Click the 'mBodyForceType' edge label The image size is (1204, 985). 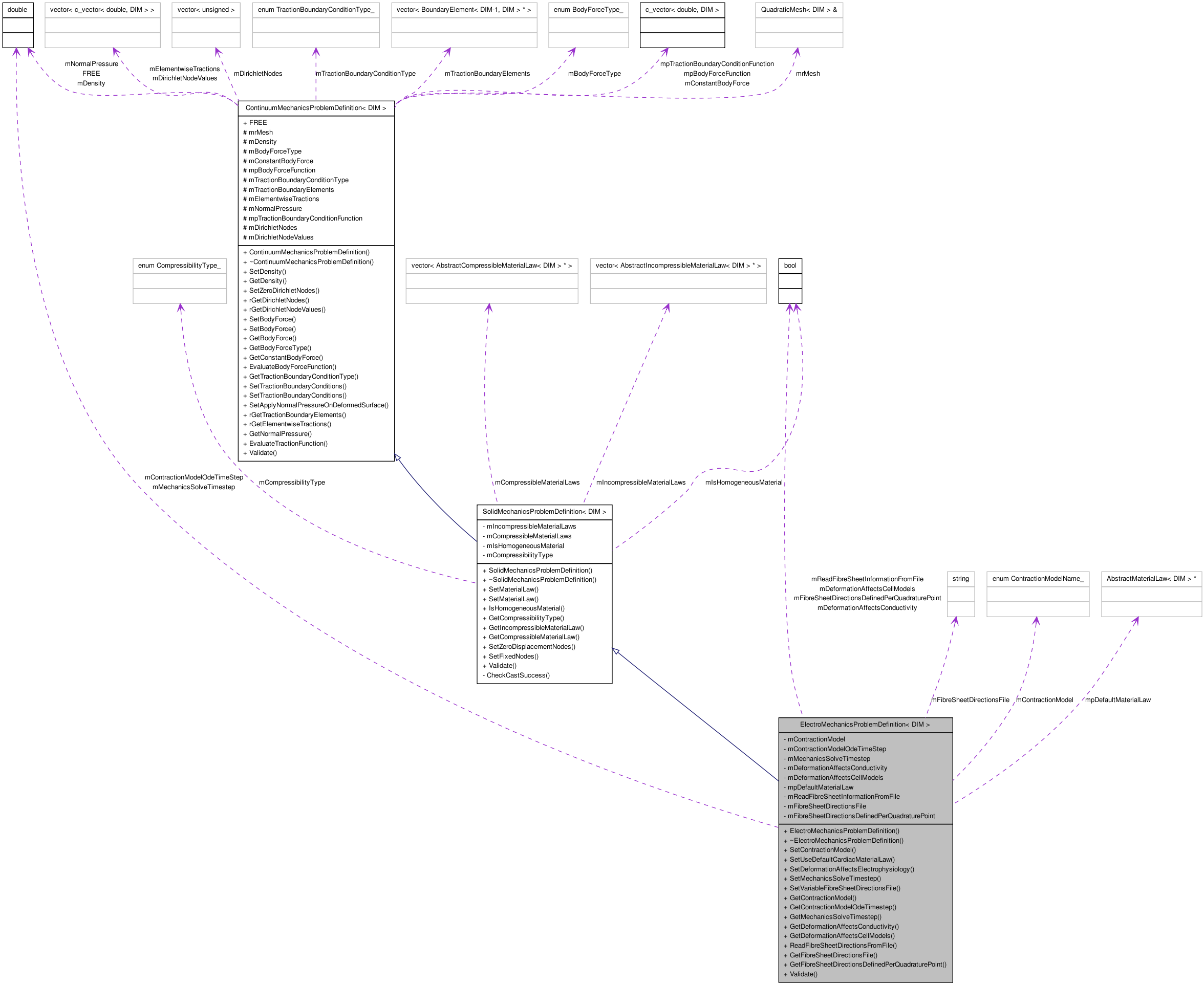[594, 74]
